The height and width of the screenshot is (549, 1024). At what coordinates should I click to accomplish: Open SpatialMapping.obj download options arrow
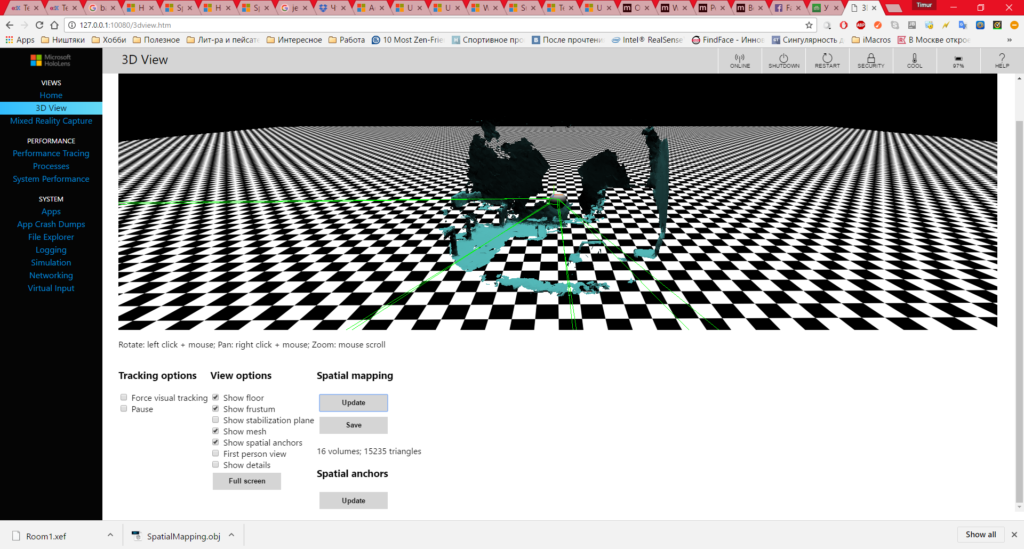tap(231, 535)
